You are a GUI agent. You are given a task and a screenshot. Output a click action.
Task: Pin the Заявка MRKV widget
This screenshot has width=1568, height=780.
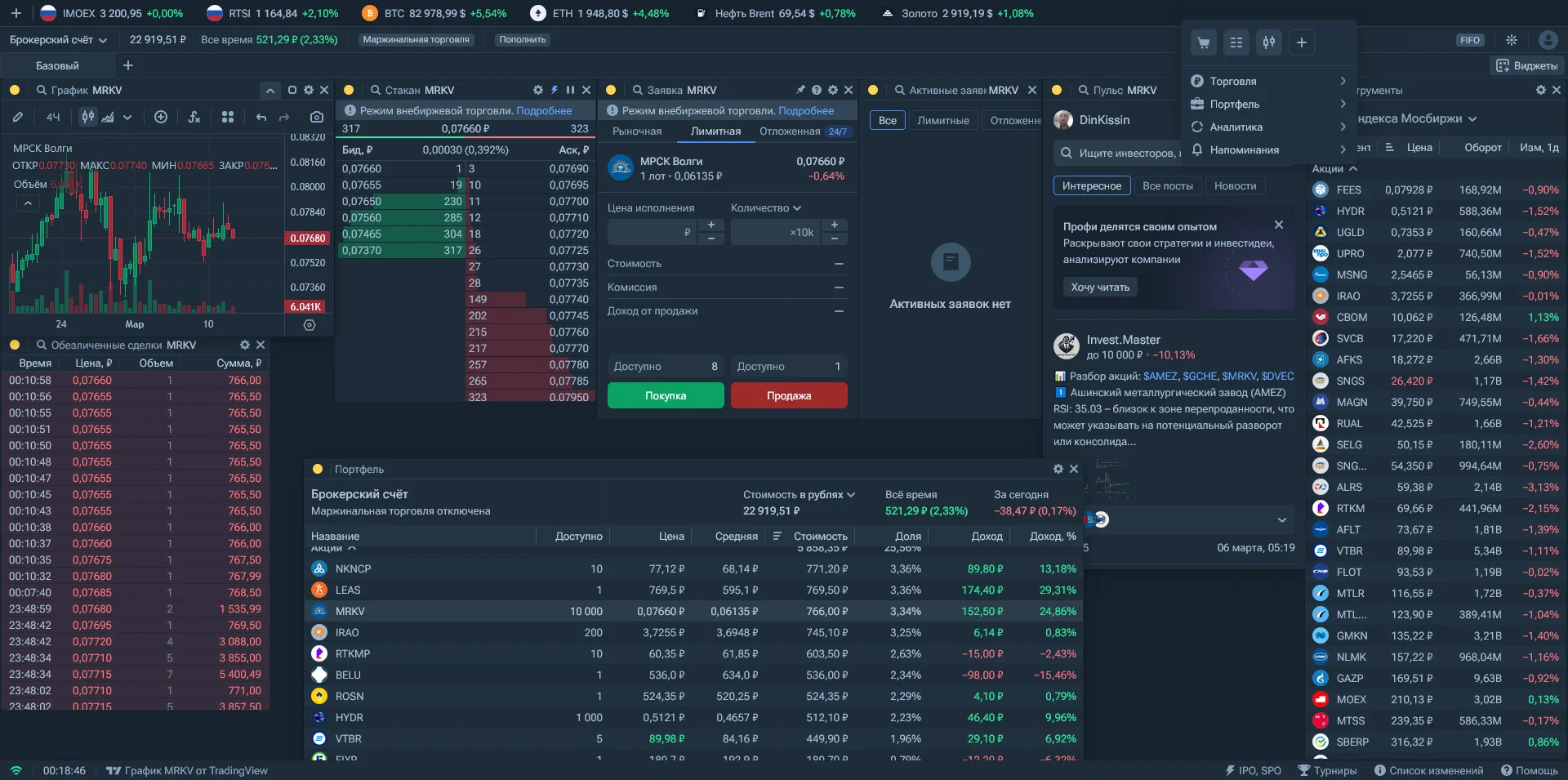[x=800, y=90]
